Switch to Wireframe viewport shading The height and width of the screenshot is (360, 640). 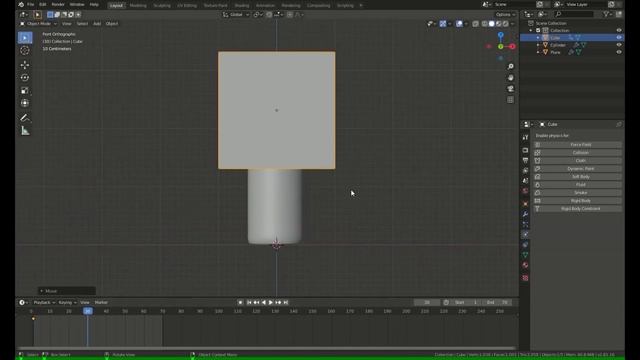[484, 24]
